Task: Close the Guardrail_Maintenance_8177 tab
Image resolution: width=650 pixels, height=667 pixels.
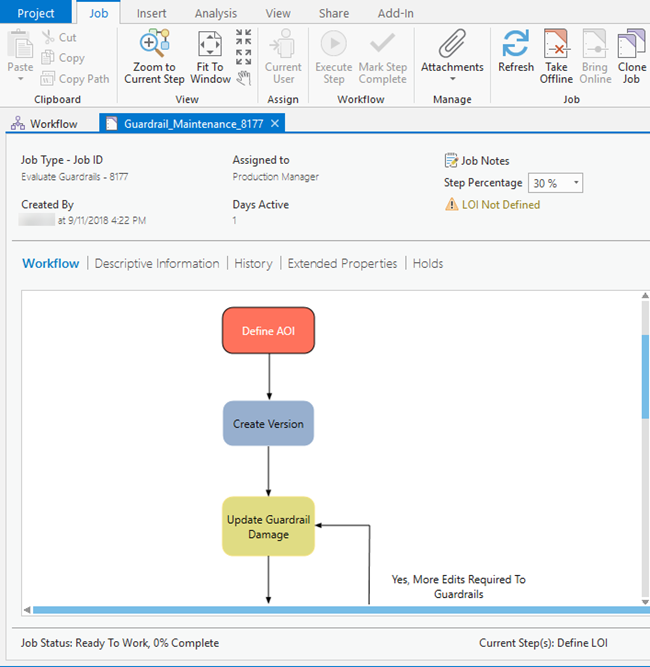Action: (x=276, y=123)
